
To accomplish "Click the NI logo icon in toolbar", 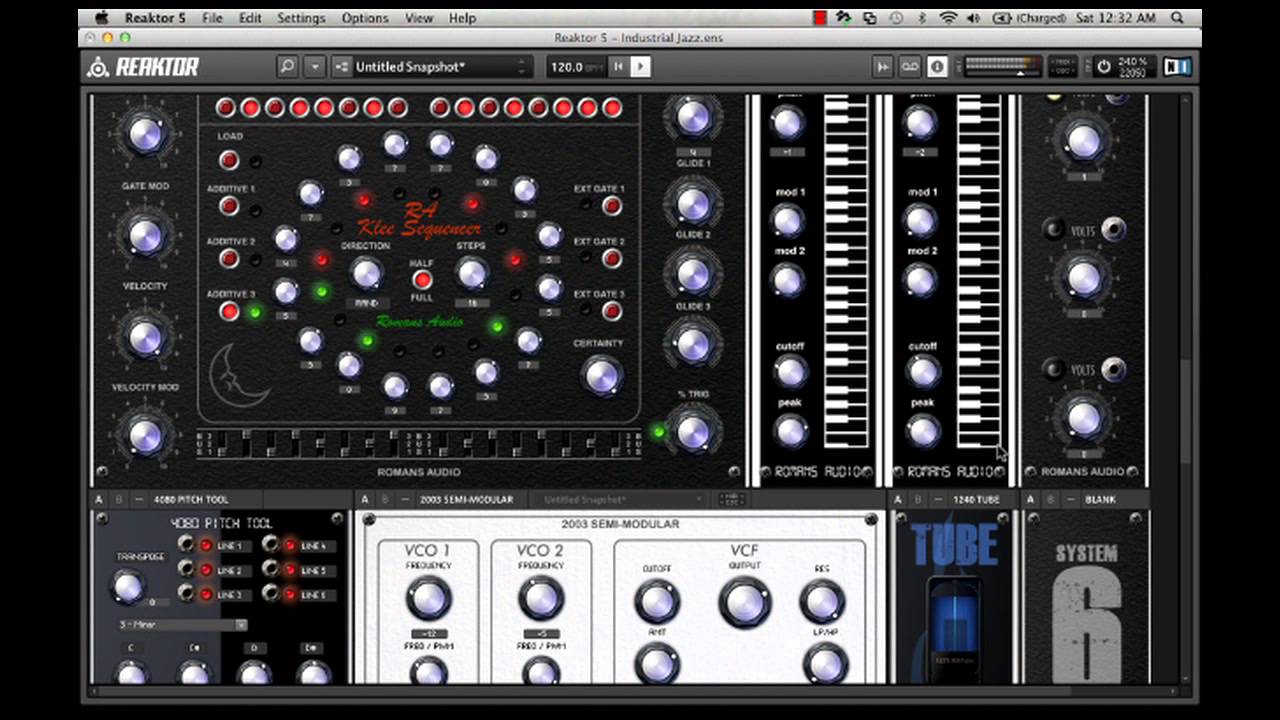I will pos(1177,66).
